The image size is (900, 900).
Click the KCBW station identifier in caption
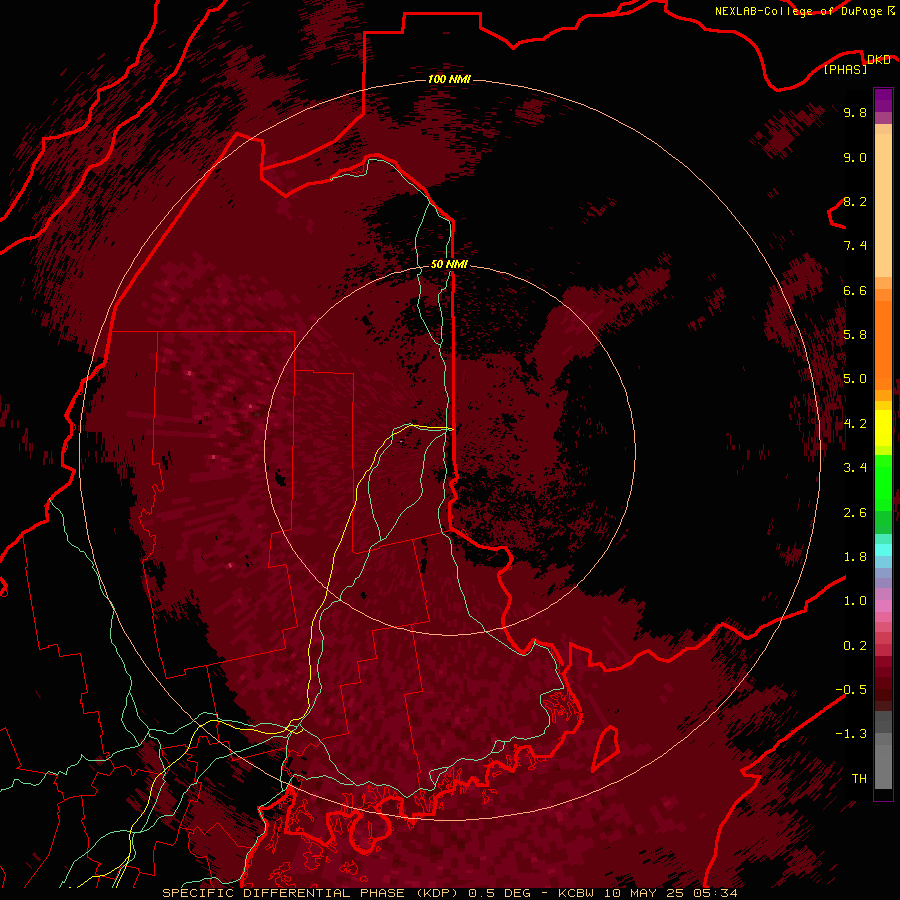576,893
